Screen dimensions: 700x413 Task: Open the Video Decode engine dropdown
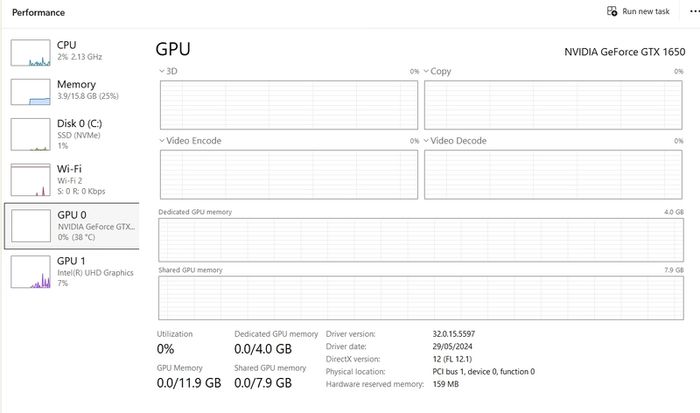pyautogui.click(x=455, y=141)
